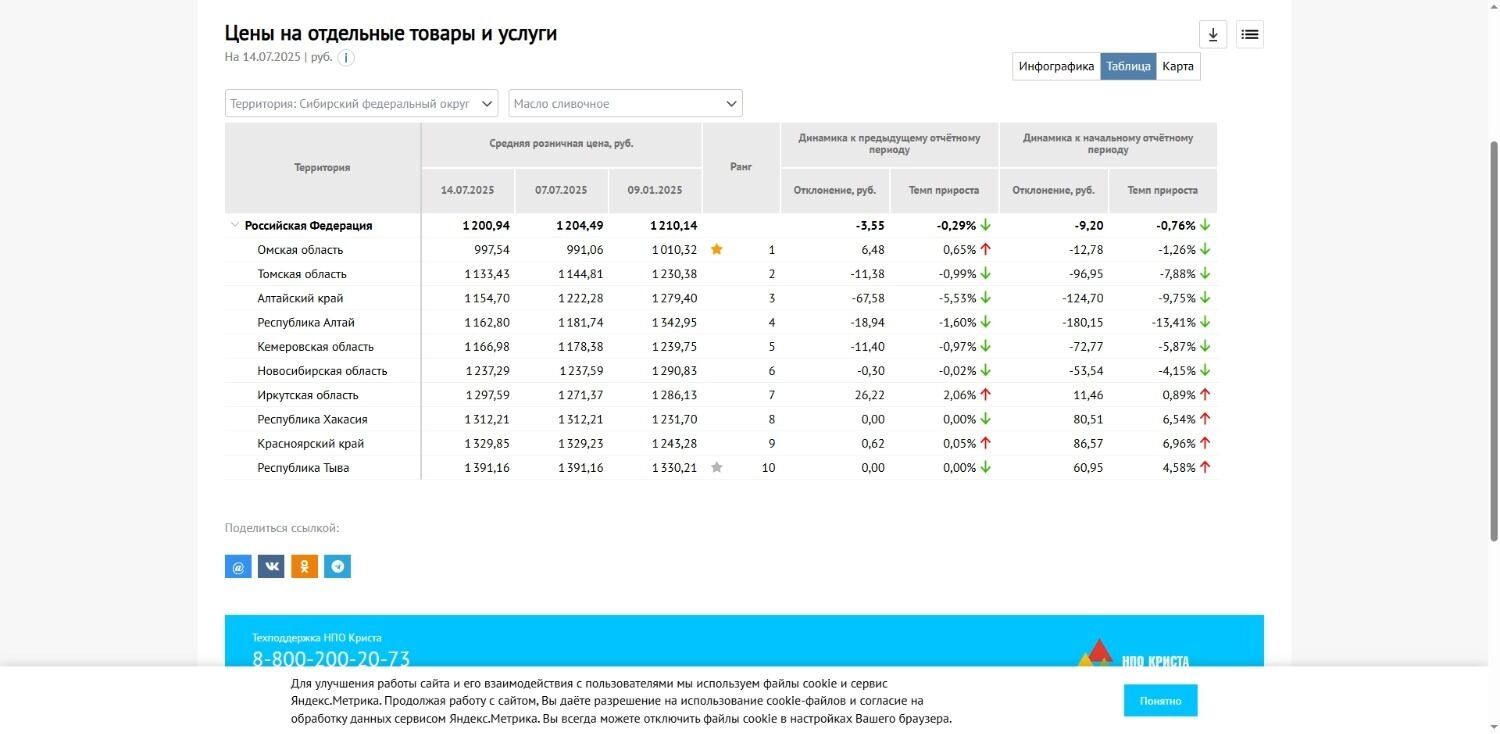
Task: Select the Иркутская область row
Action: point(307,395)
